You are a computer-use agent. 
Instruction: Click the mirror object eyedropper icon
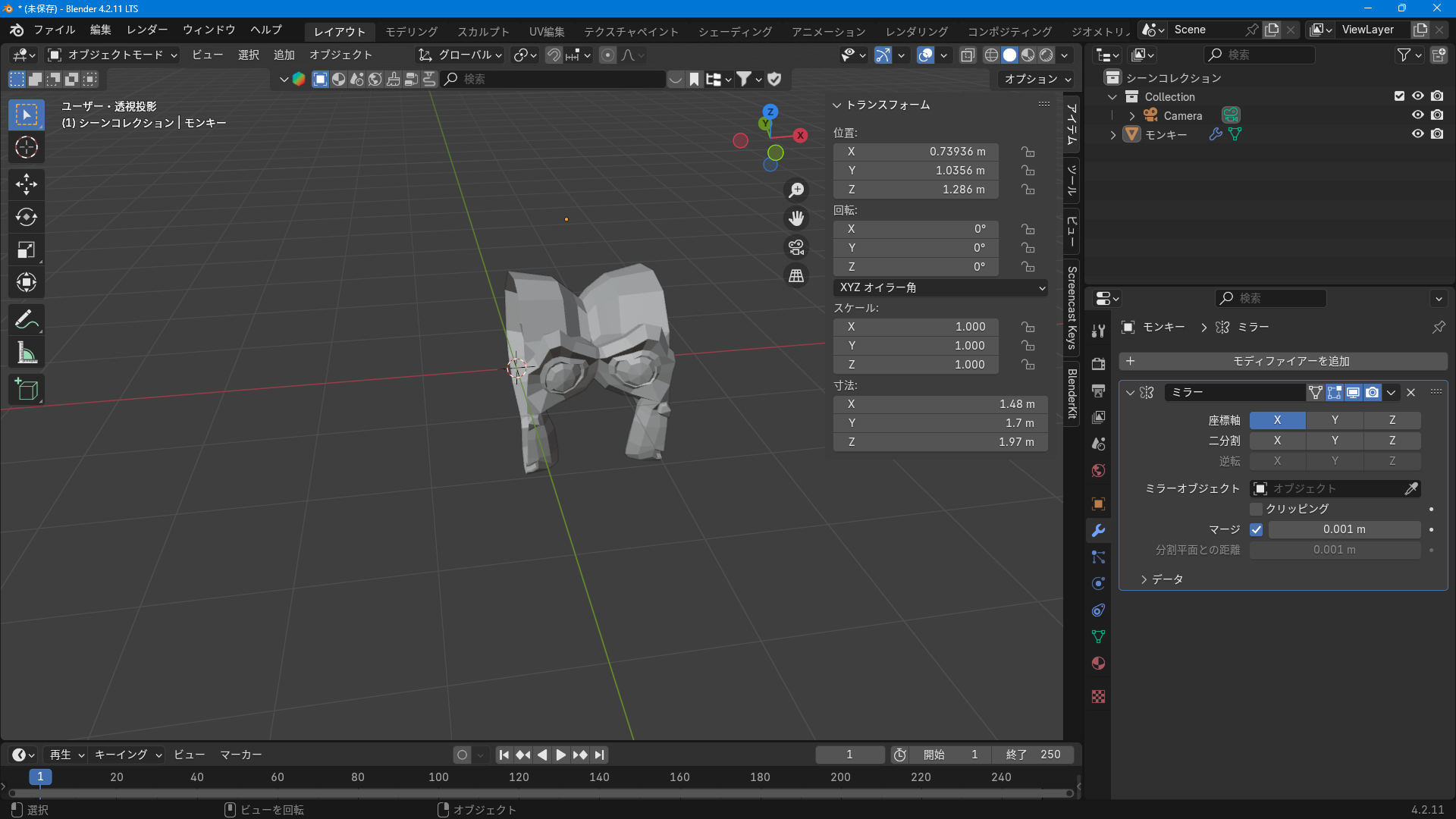point(1411,488)
